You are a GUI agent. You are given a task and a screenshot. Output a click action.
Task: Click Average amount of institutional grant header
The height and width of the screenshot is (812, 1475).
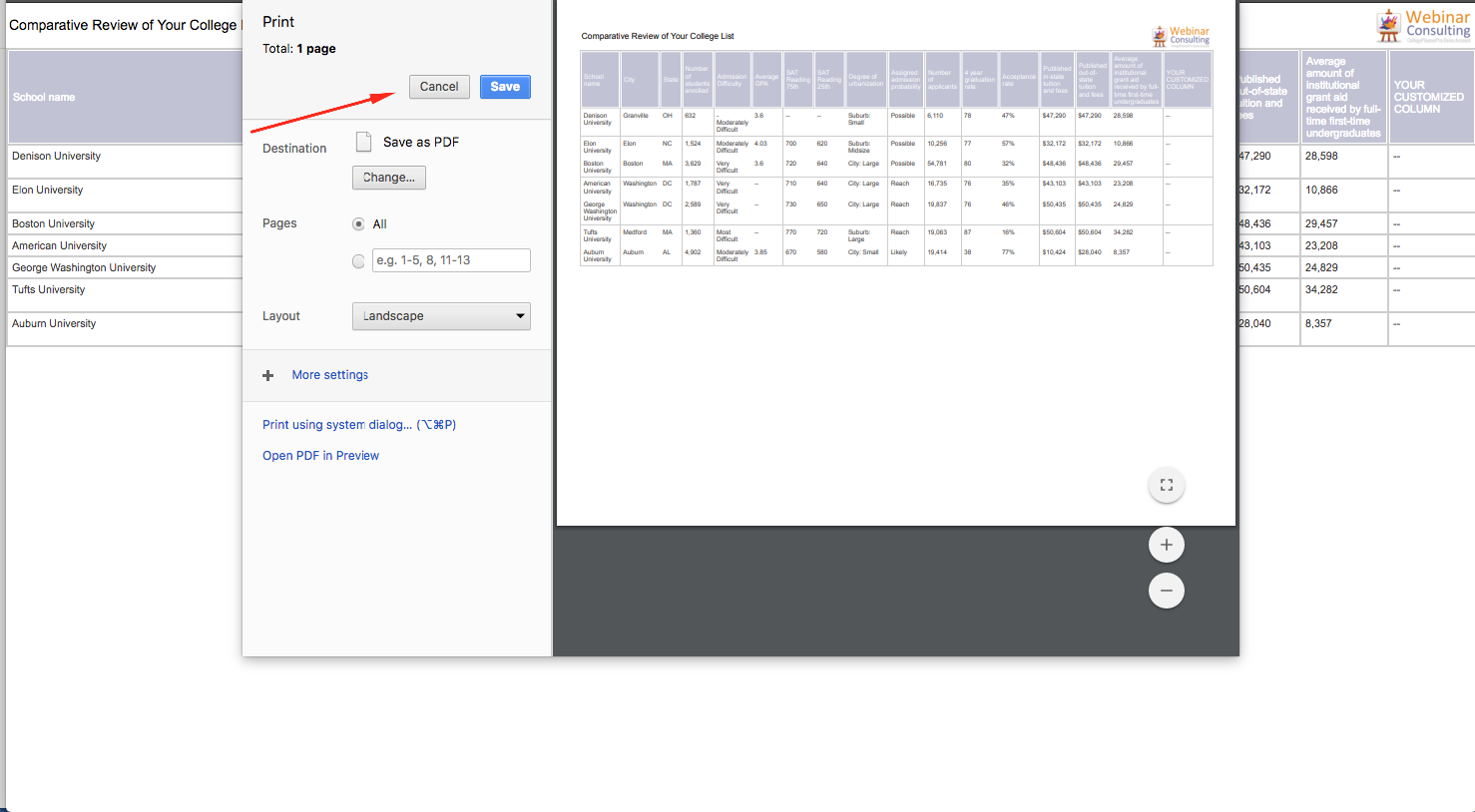point(1343,98)
